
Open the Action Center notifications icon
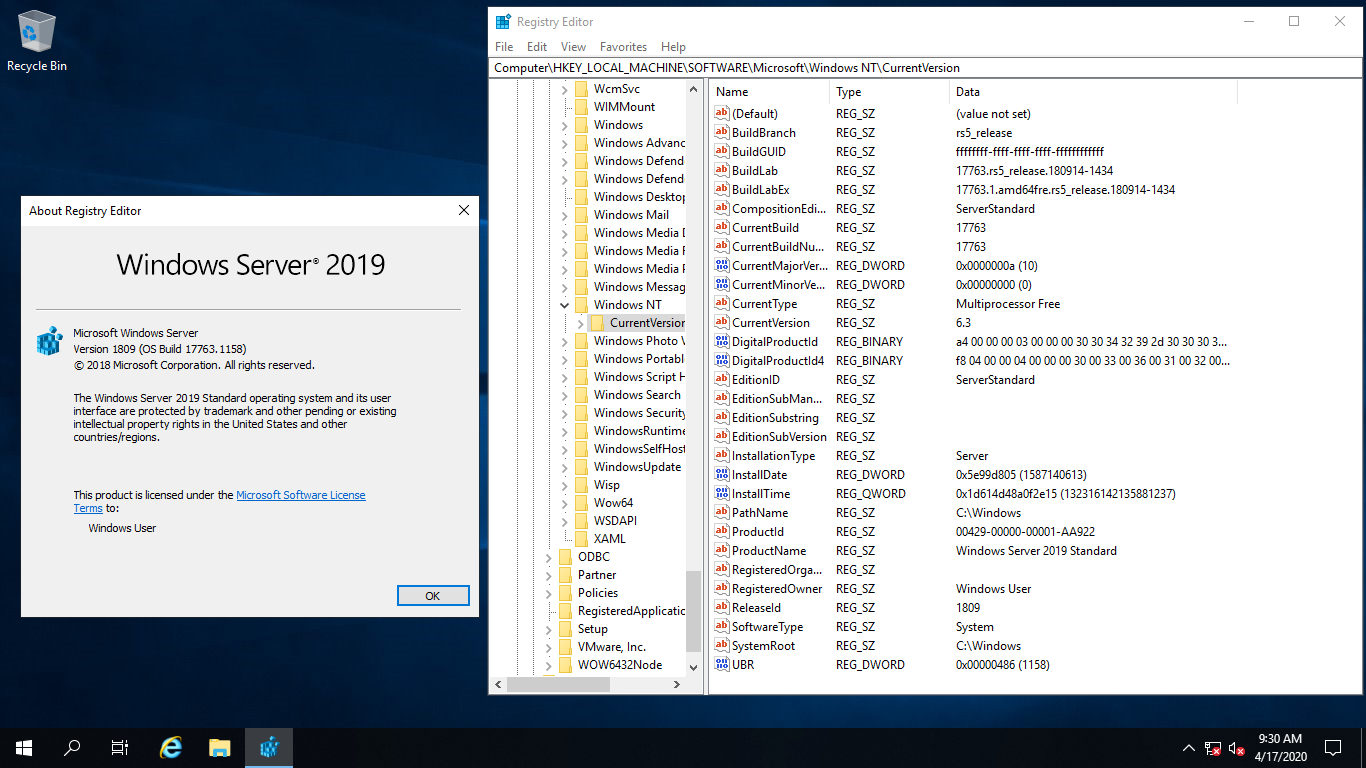(x=1333, y=747)
